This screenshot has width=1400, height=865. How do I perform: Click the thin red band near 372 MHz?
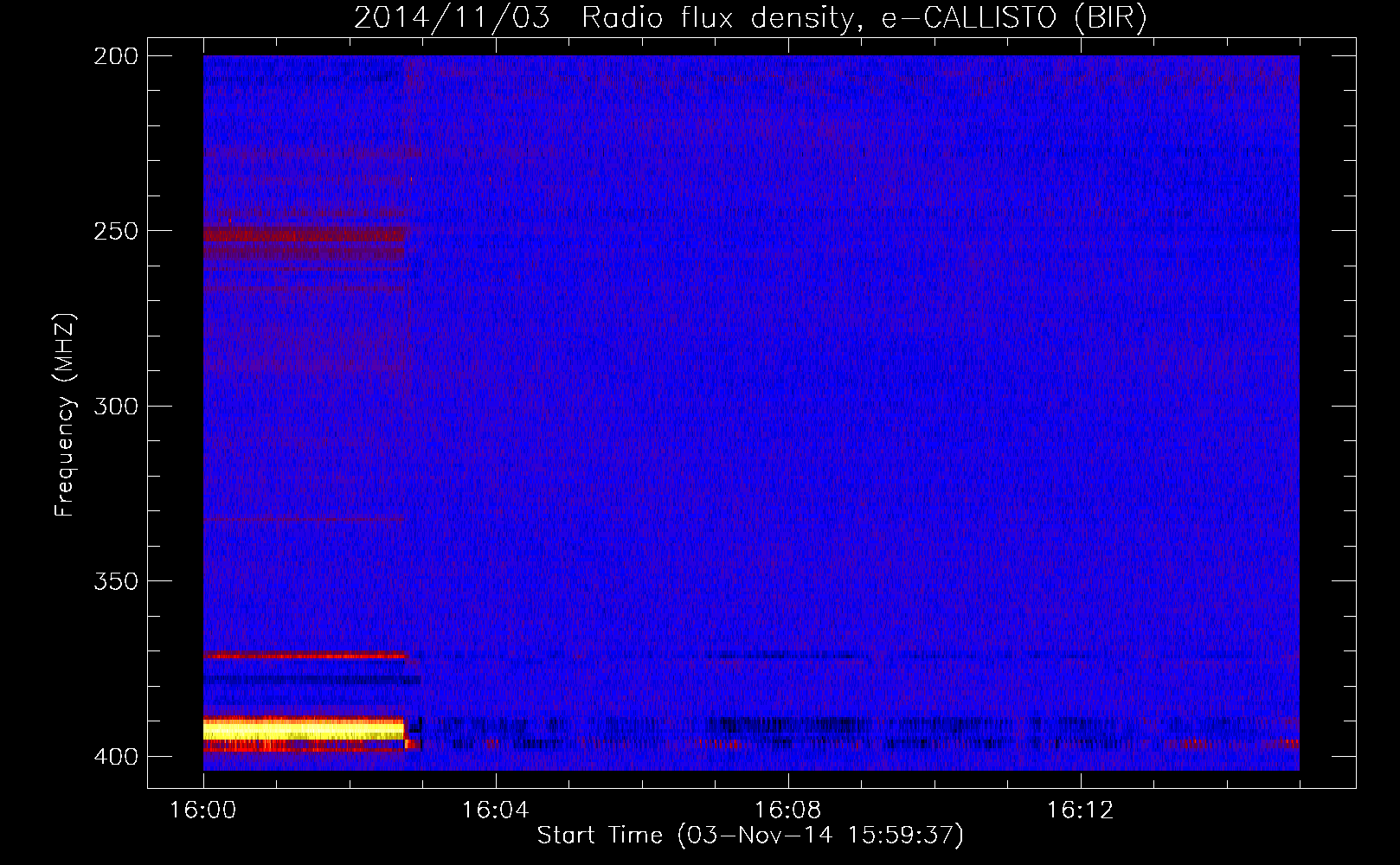click(x=304, y=656)
